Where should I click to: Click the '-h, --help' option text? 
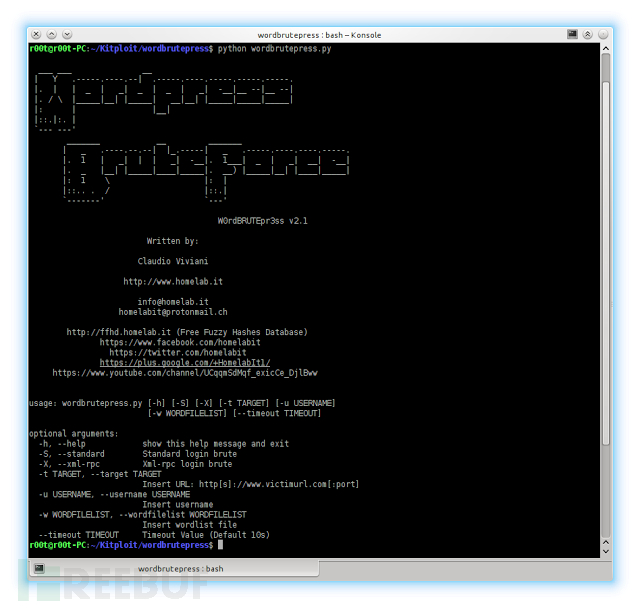(62, 444)
